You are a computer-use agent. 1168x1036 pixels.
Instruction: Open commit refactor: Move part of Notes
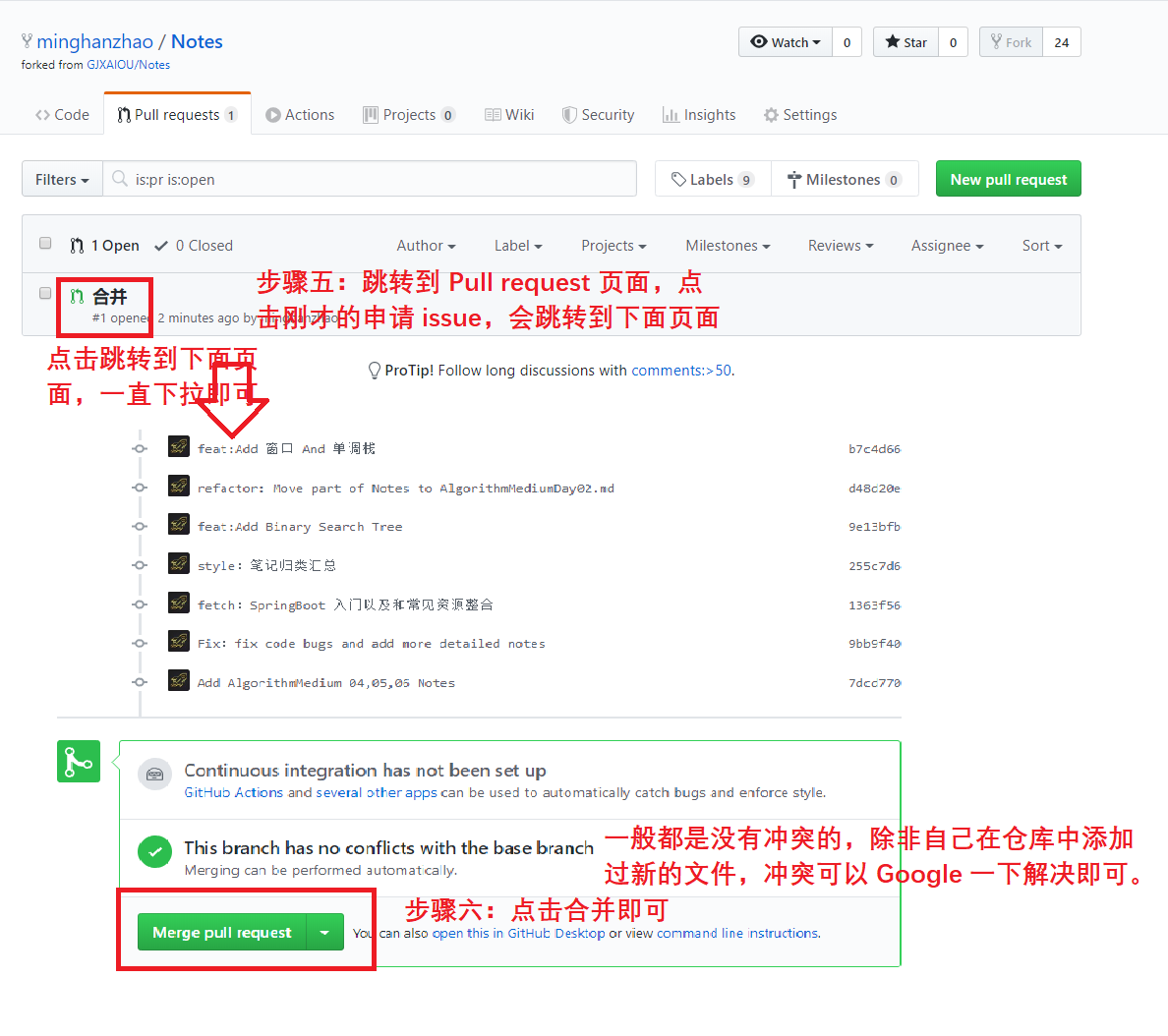coord(406,489)
